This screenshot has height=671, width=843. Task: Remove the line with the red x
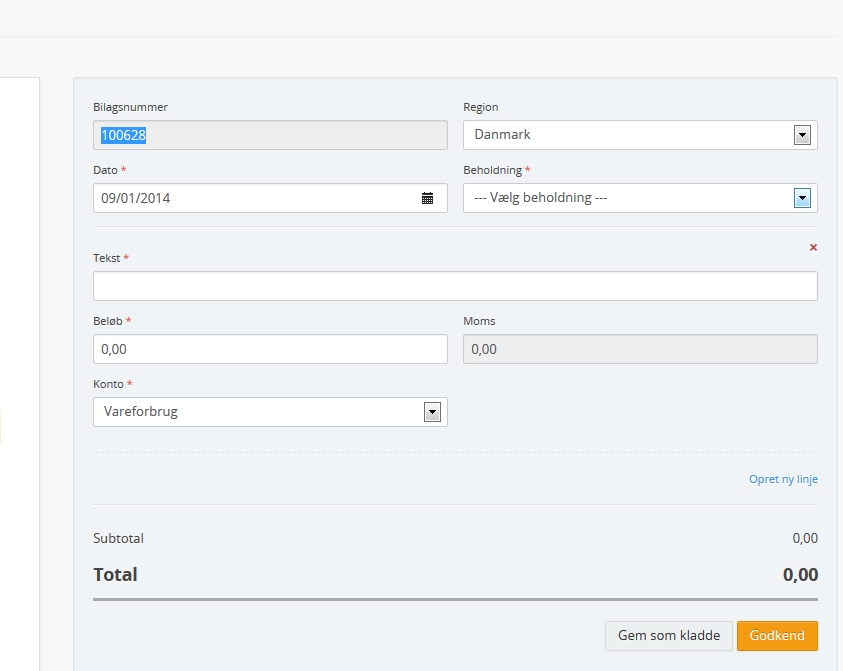[812, 247]
